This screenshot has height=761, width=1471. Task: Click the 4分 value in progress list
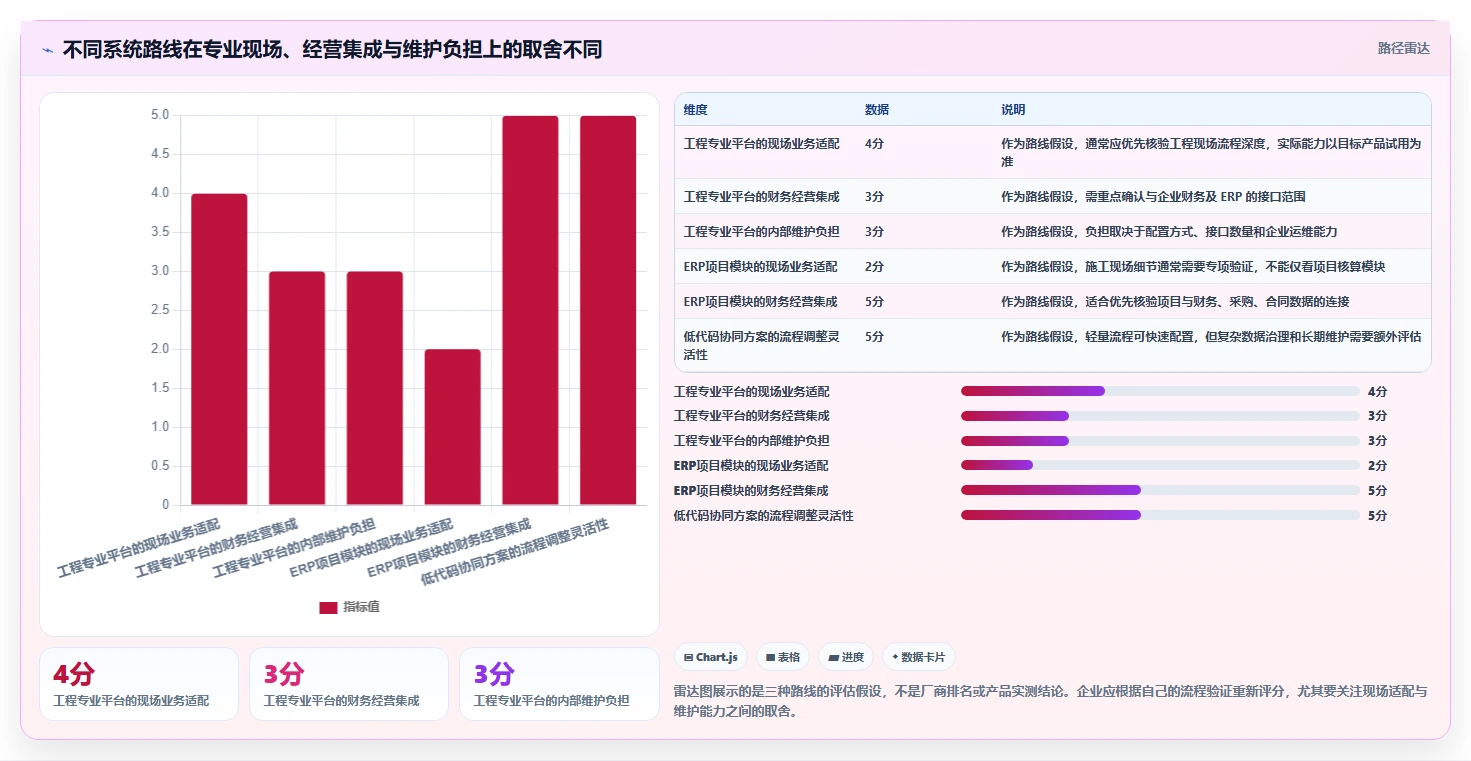1377,391
